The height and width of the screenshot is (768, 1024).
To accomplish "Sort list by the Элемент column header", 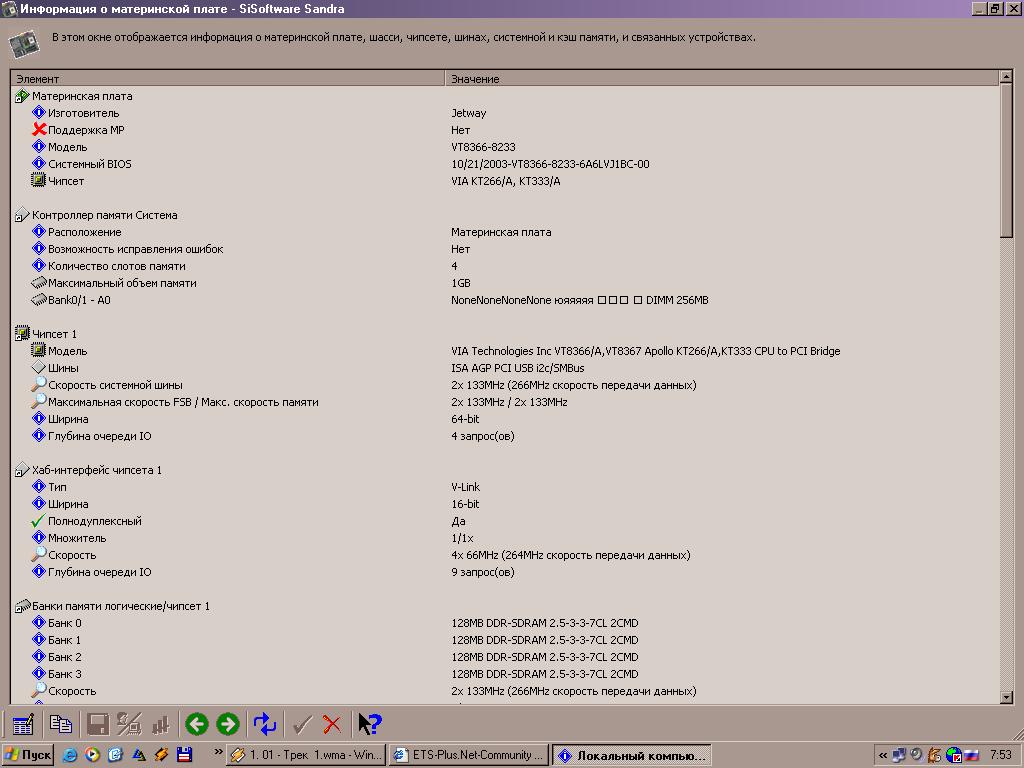I will tap(228, 78).
